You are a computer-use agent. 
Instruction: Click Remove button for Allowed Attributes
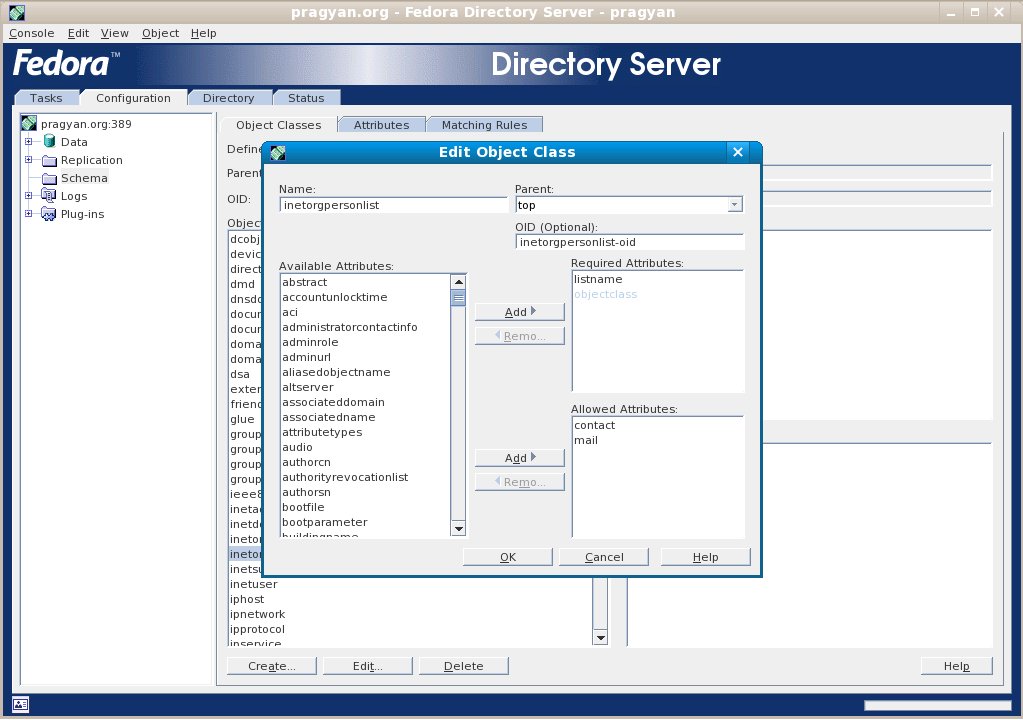[x=520, y=482]
